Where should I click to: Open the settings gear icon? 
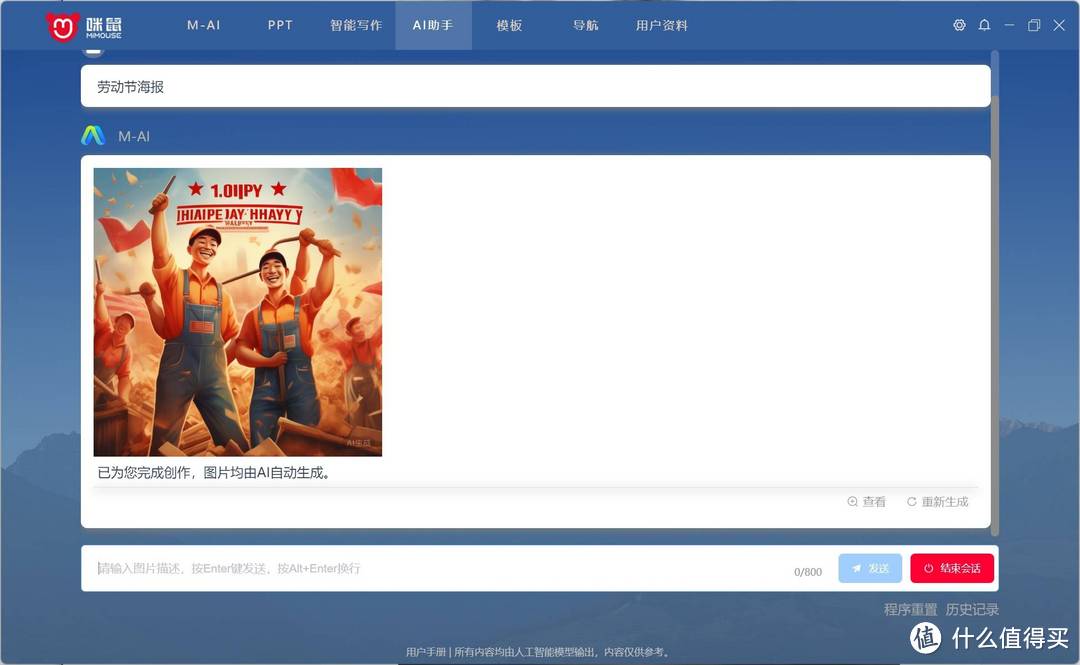point(959,25)
